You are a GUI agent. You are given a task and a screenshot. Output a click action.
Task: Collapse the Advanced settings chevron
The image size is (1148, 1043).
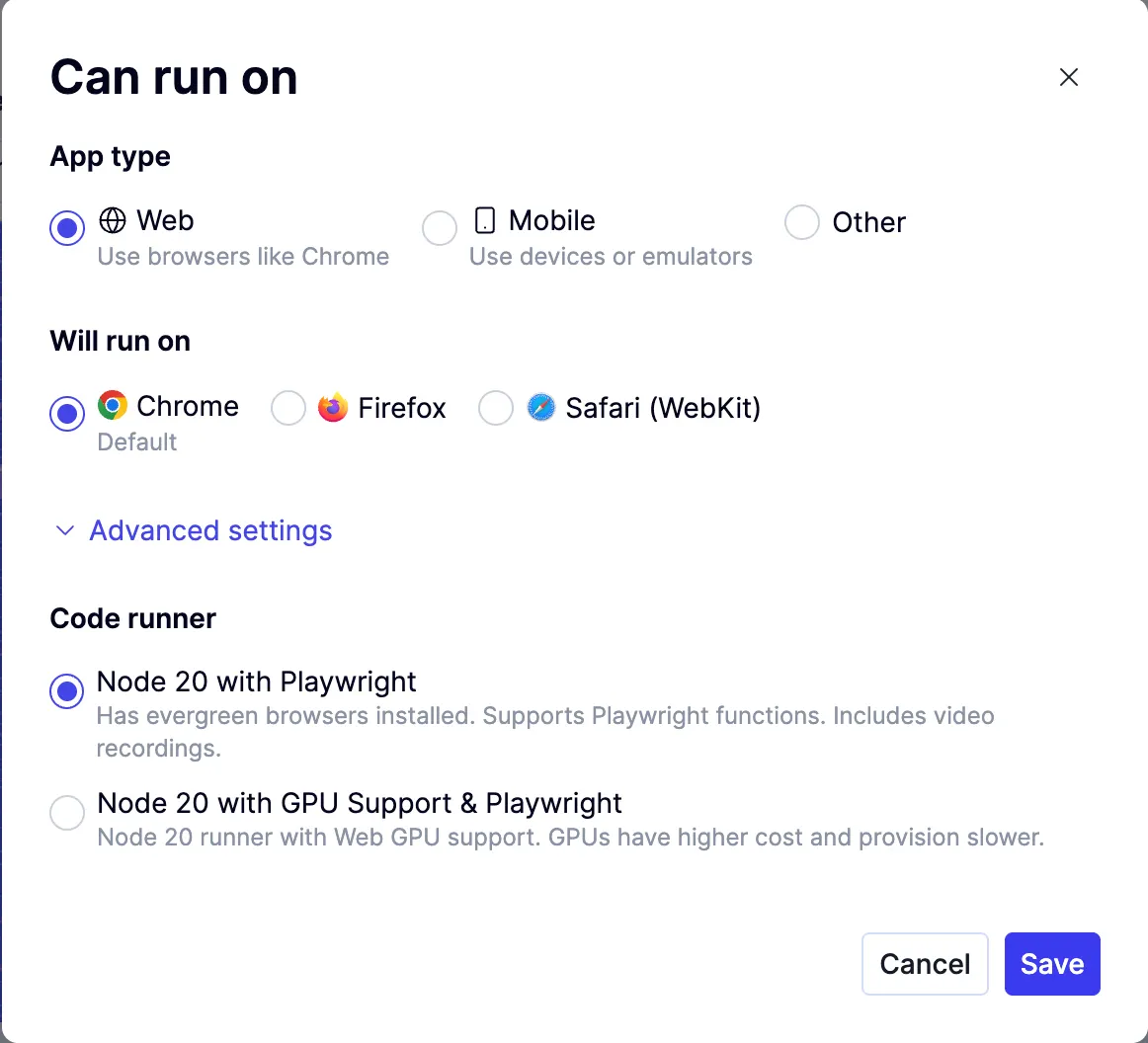click(x=65, y=531)
